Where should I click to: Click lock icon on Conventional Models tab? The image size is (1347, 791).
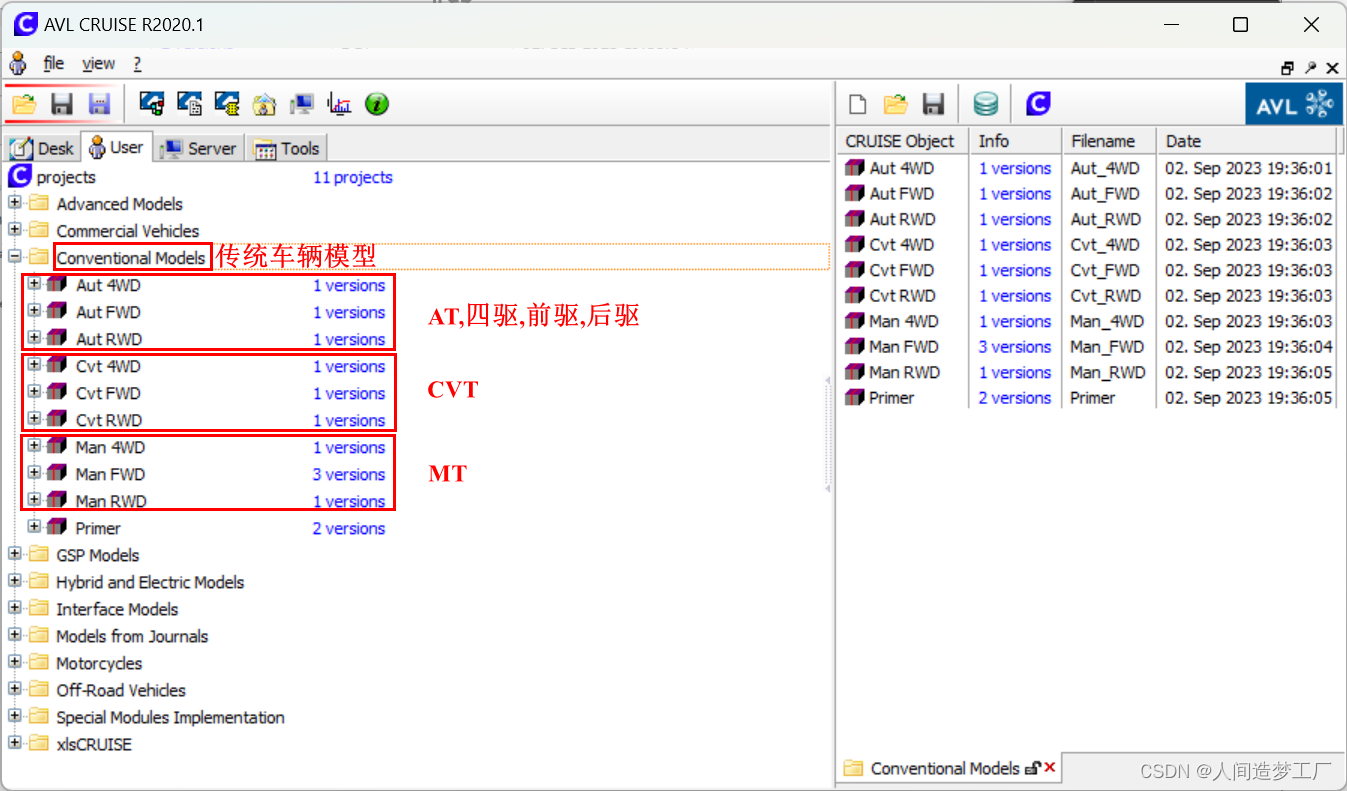coord(1033,768)
